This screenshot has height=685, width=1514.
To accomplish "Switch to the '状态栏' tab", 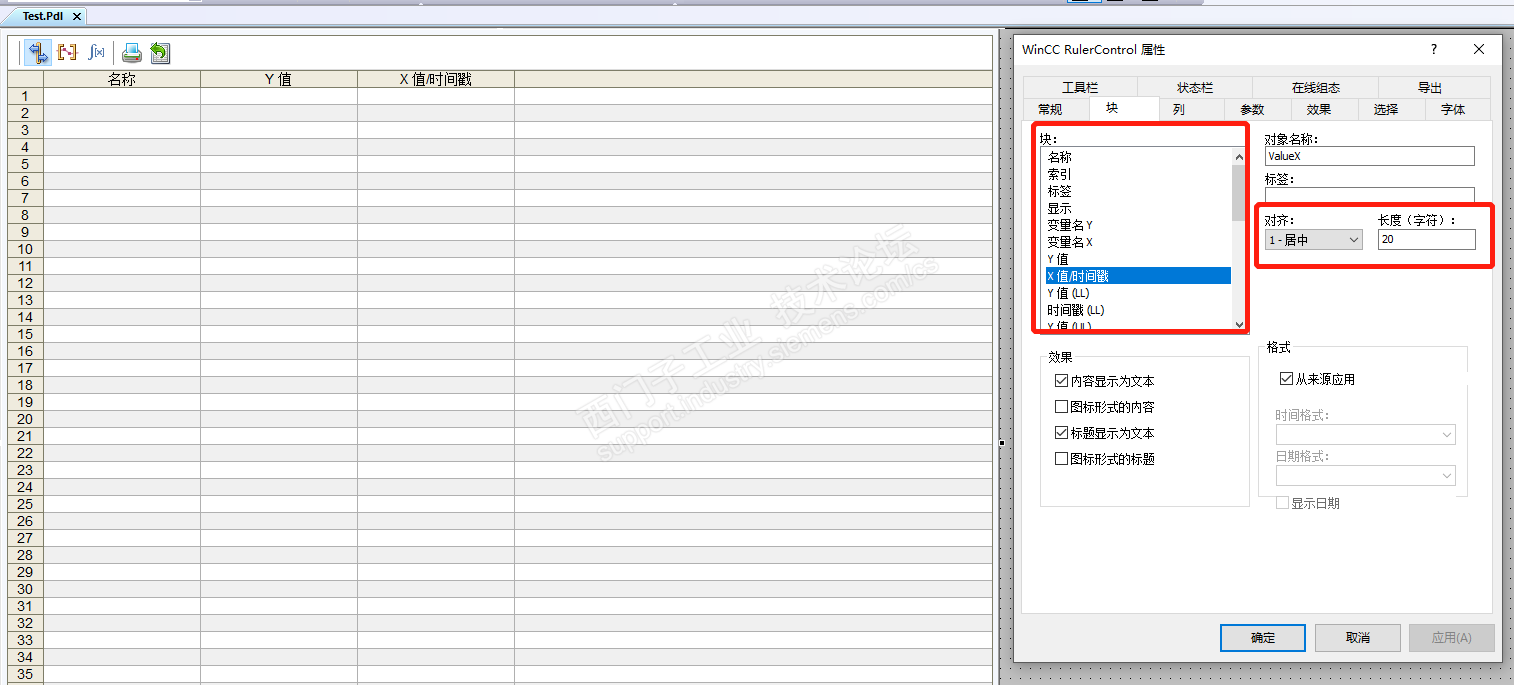I will click(x=1195, y=88).
